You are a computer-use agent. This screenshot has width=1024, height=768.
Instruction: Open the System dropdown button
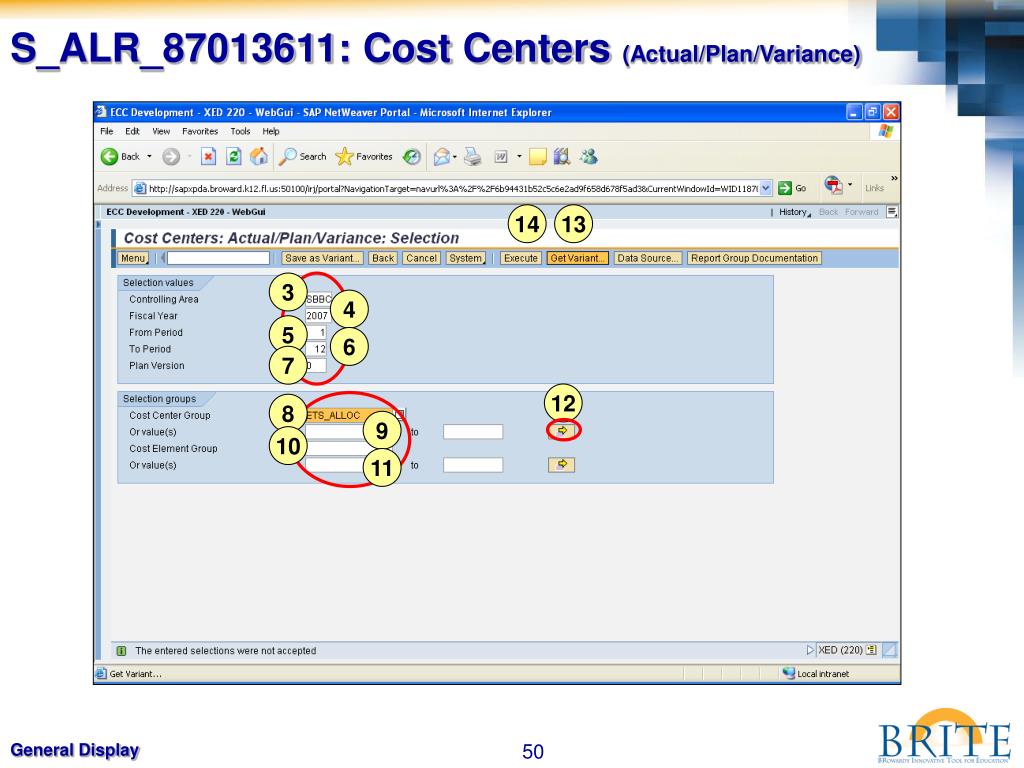tap(466, 258)
